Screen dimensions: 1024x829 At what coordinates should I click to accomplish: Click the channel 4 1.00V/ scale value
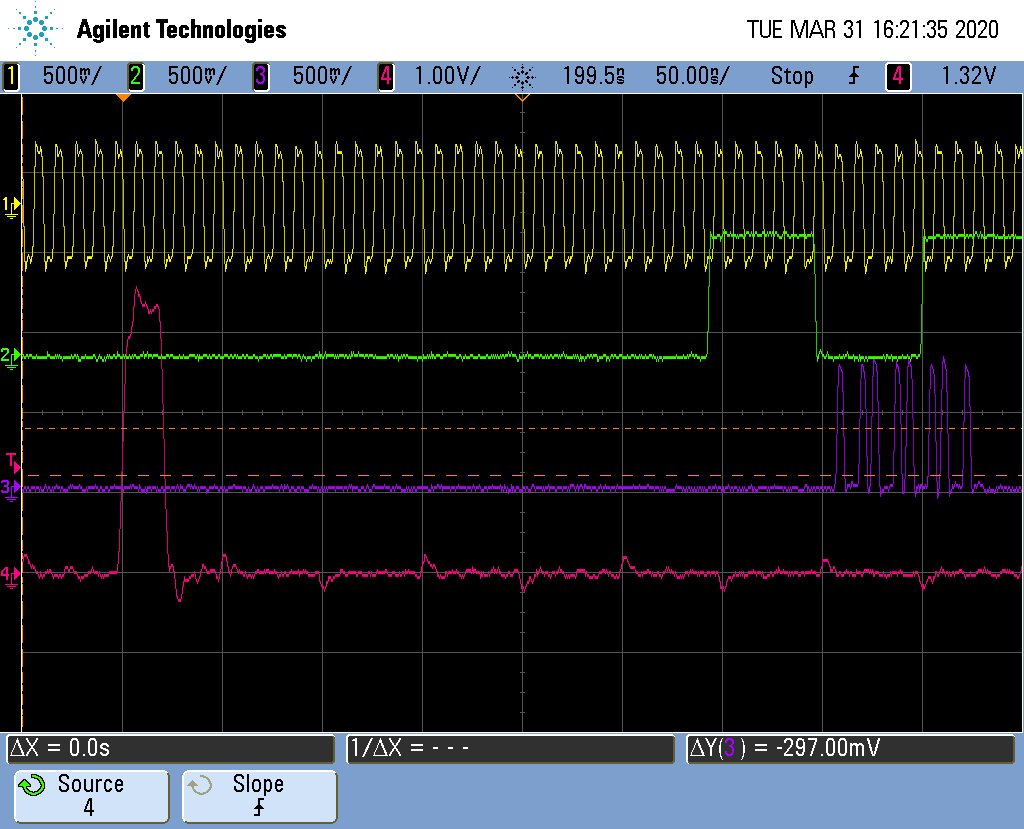point(447,76)
